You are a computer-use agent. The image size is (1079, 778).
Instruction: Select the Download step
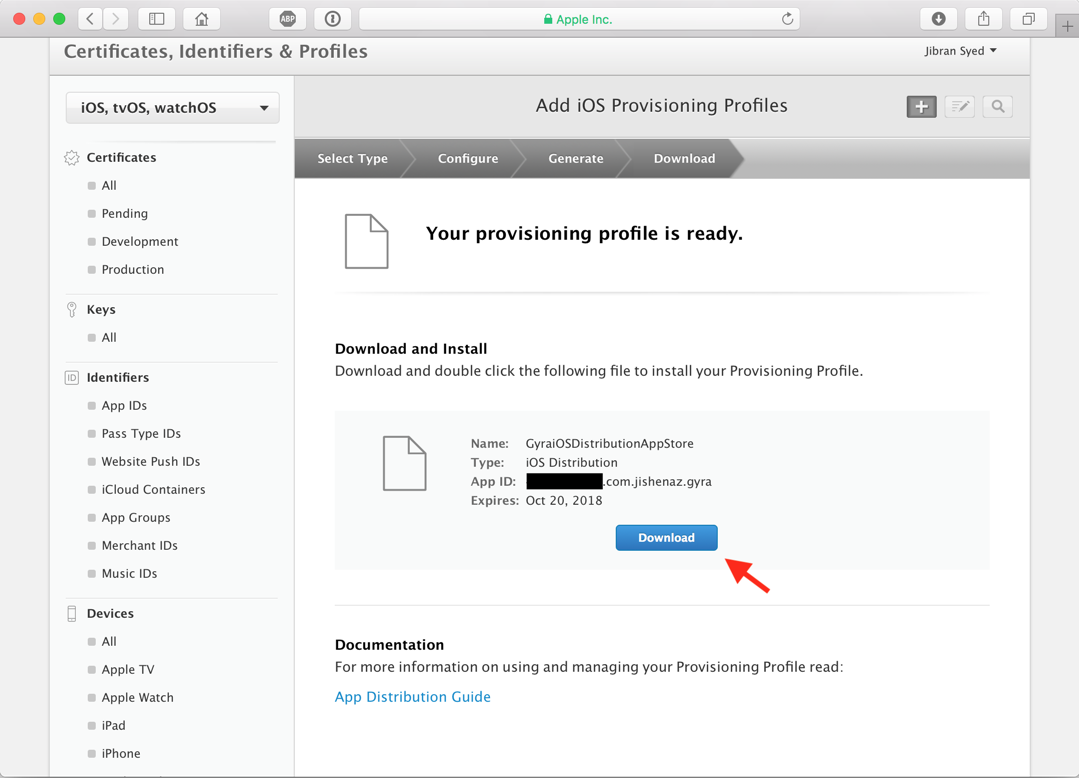pos(685,158)
